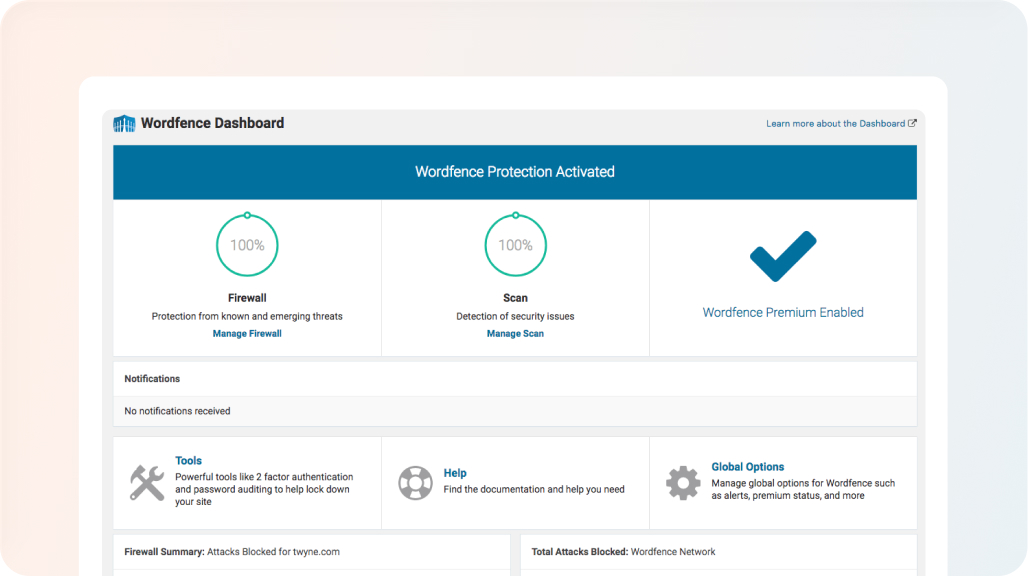Click the Global Options gear icon
Viewport: 1028px width, 576px height.
coord(683,483)
